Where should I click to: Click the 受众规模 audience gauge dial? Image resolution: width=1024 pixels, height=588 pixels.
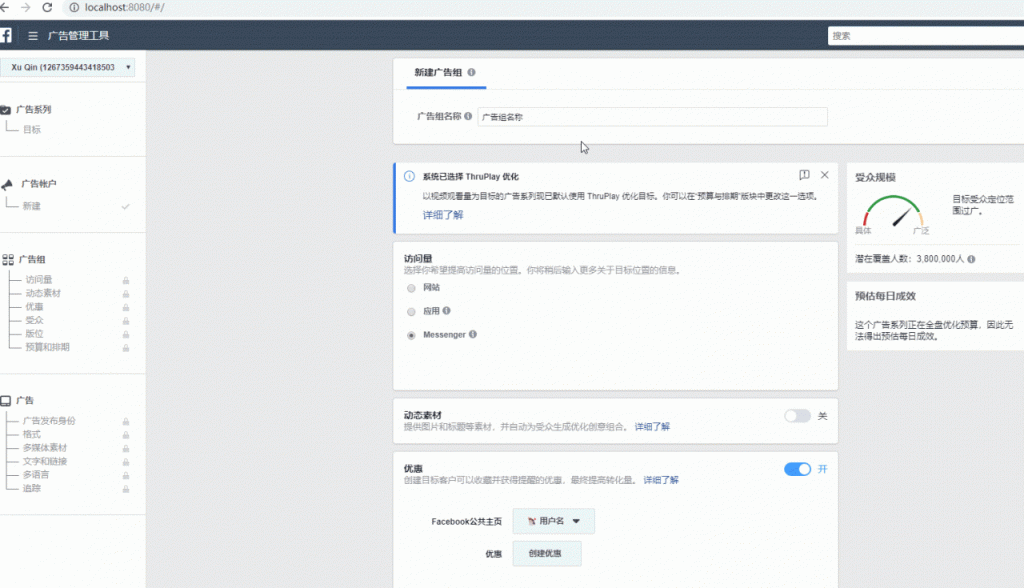click(892, 213)
